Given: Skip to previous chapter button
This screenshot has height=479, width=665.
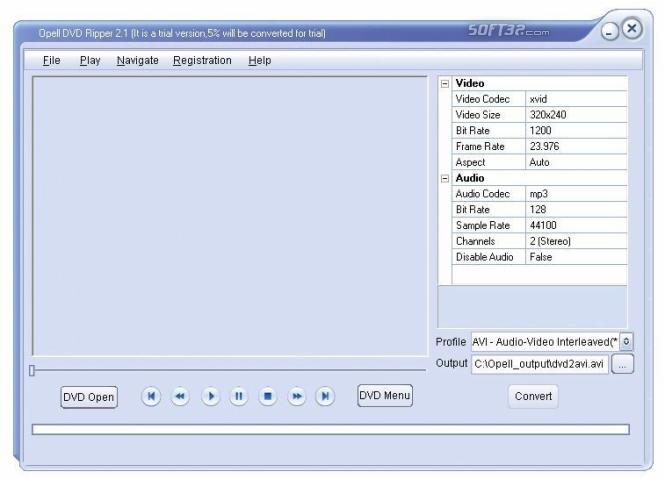Looking at the screenshot, I should click(151, 396).
